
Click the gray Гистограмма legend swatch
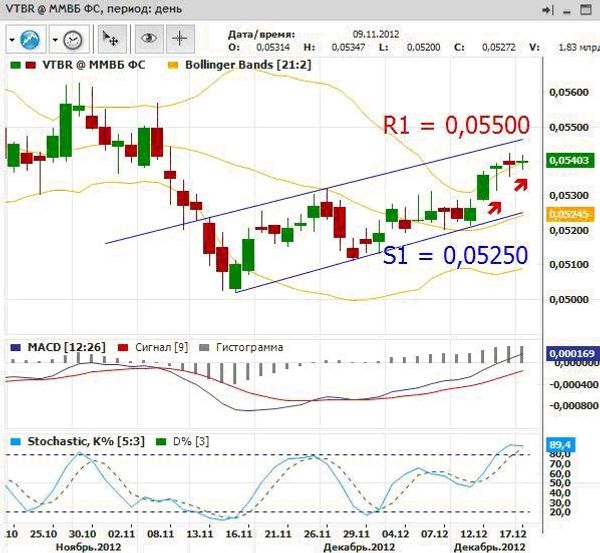[x=205, y=348]
